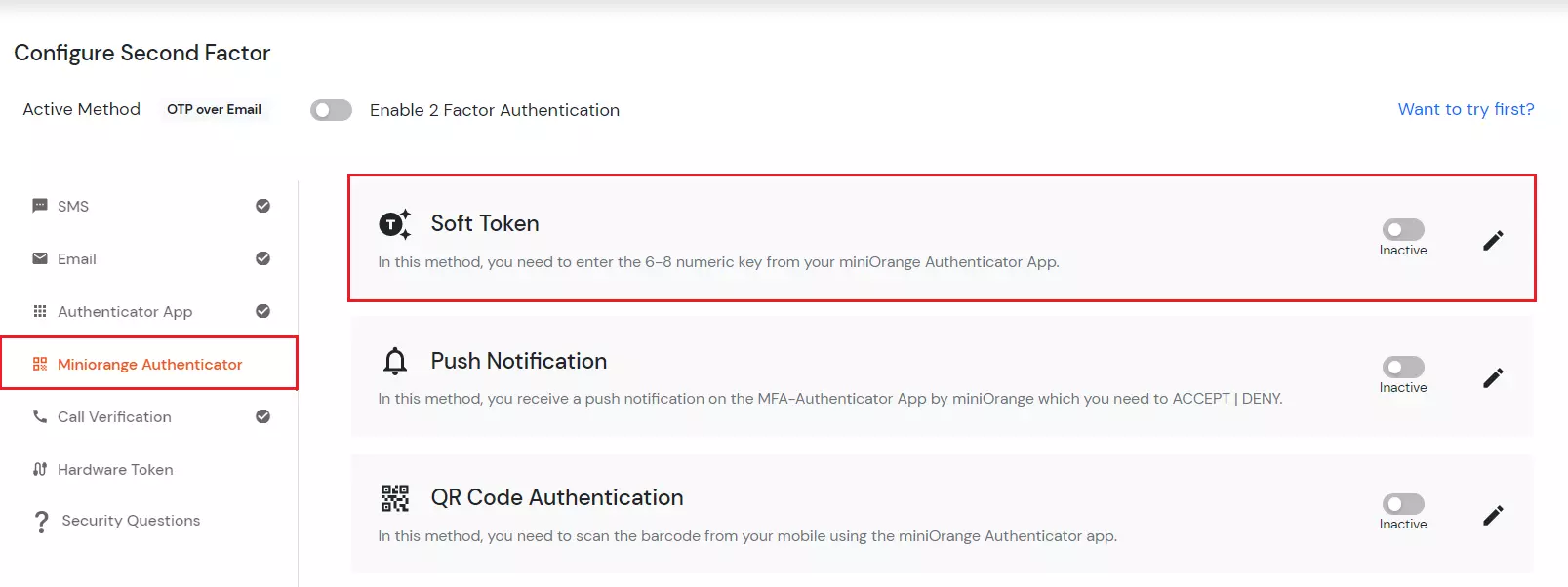Open Miniorange Authenticator sidebar entry
This screenshot has width=1568, height=587.
click(149, 364)
